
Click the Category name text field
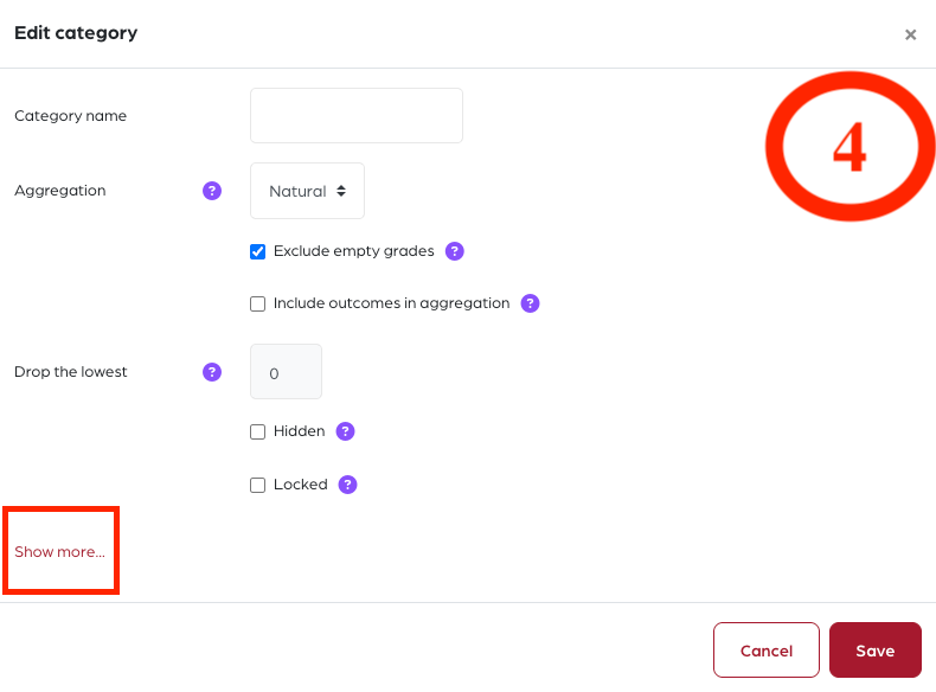point(356,116)
